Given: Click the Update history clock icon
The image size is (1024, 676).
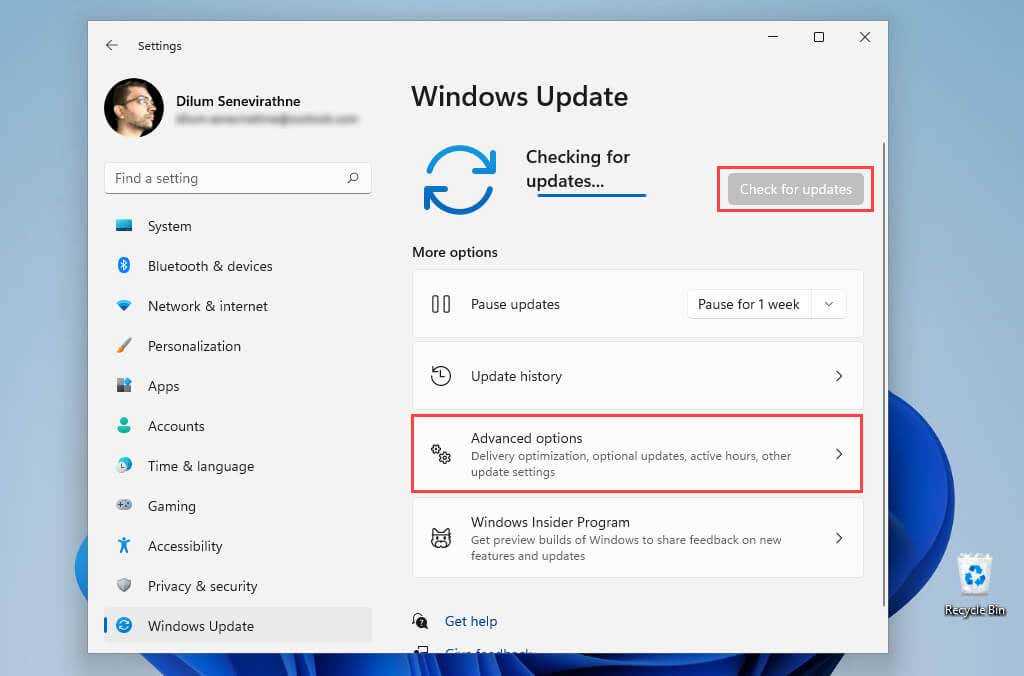Looking at the screenshot, I should tap(441, 376).
